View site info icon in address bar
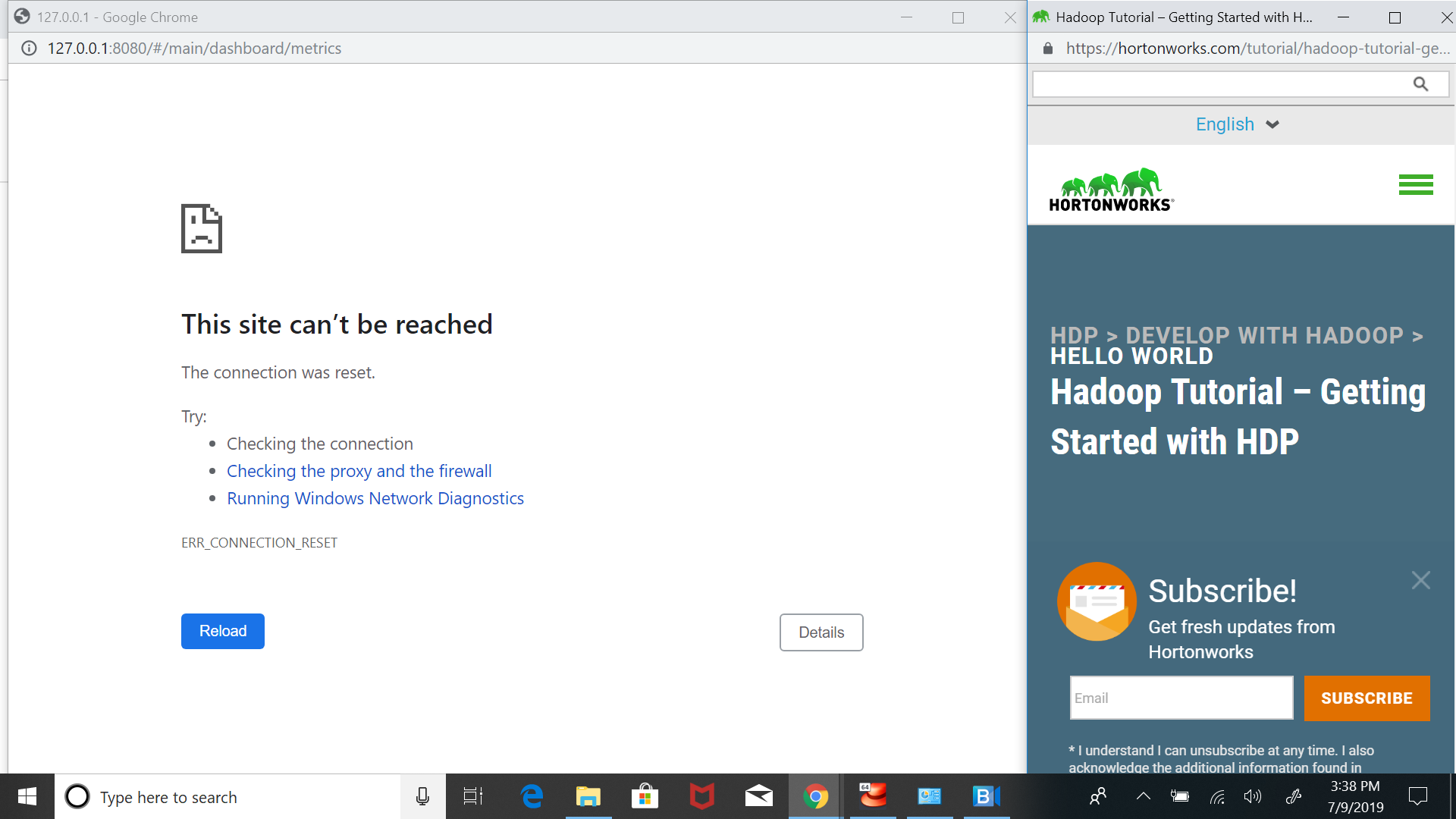This screenshot has height=819, width=1456. [29, 49]
